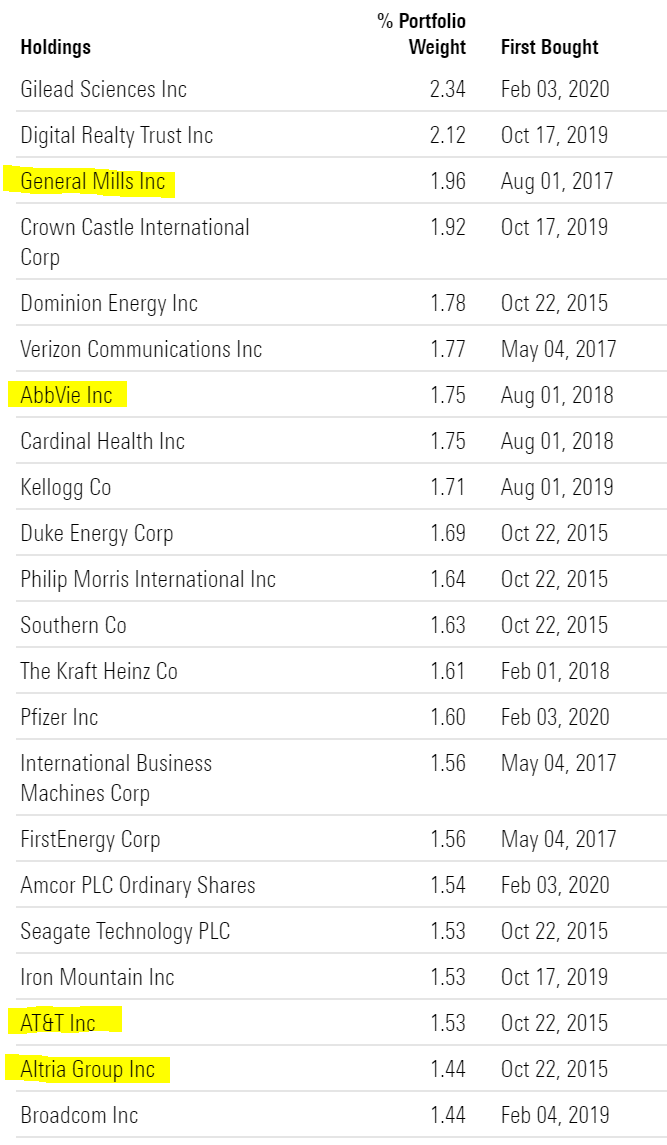Sort by First Bought column header
667x1145 pixels.
(x=549, y=47)
